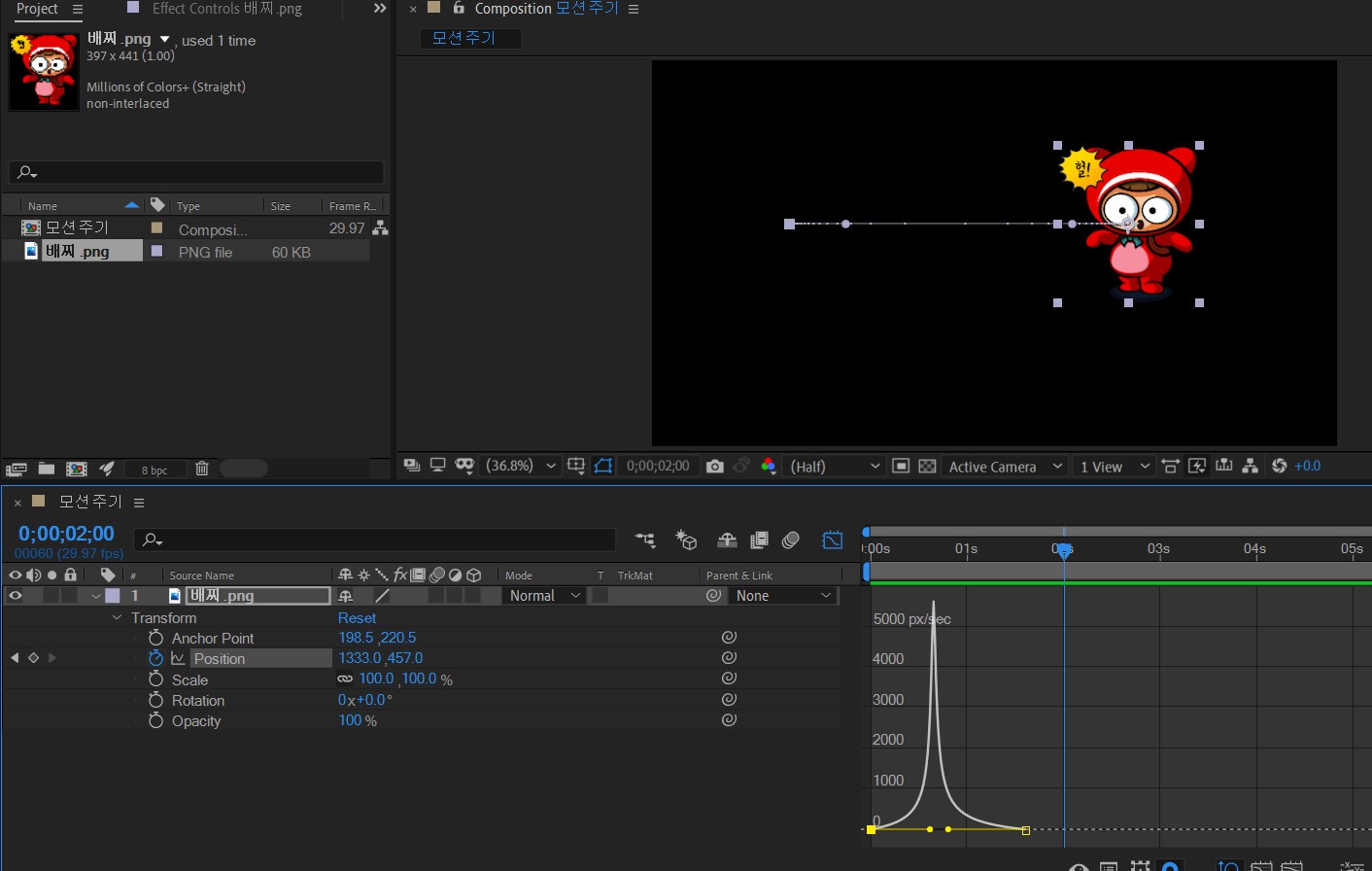This screenshot has width=1372, height=871.
Task: Click the timeline layer search field
Action: 374,540
